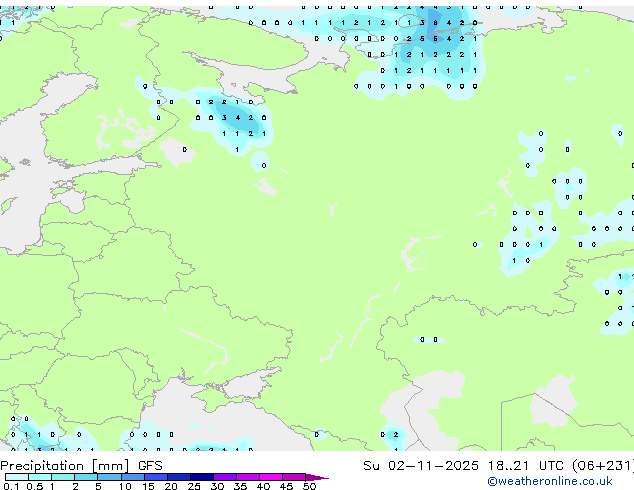Viewport: 634px width, 490px height.
Task: Select the 'Su 02-11-2025 18..21 UTC' timestamp
Action: 463,466
